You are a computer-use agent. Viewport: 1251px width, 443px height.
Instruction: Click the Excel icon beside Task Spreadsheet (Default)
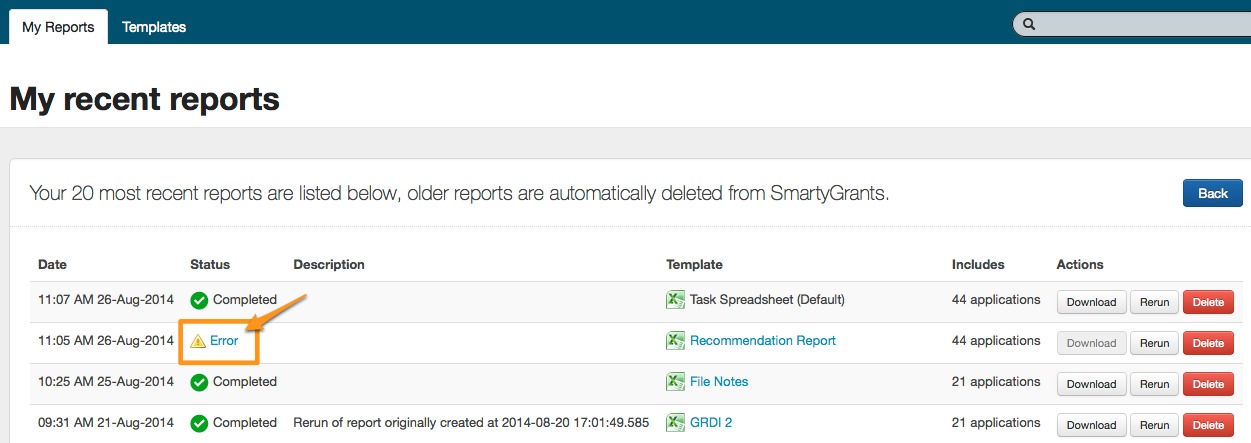[675, 300]
